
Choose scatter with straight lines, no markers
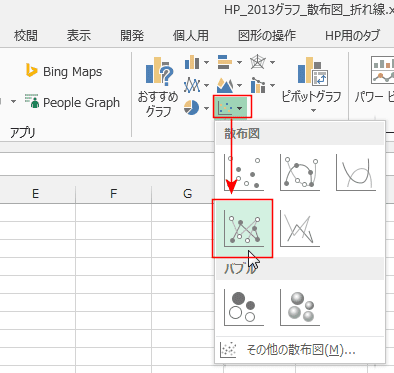(x=300, y=229)
